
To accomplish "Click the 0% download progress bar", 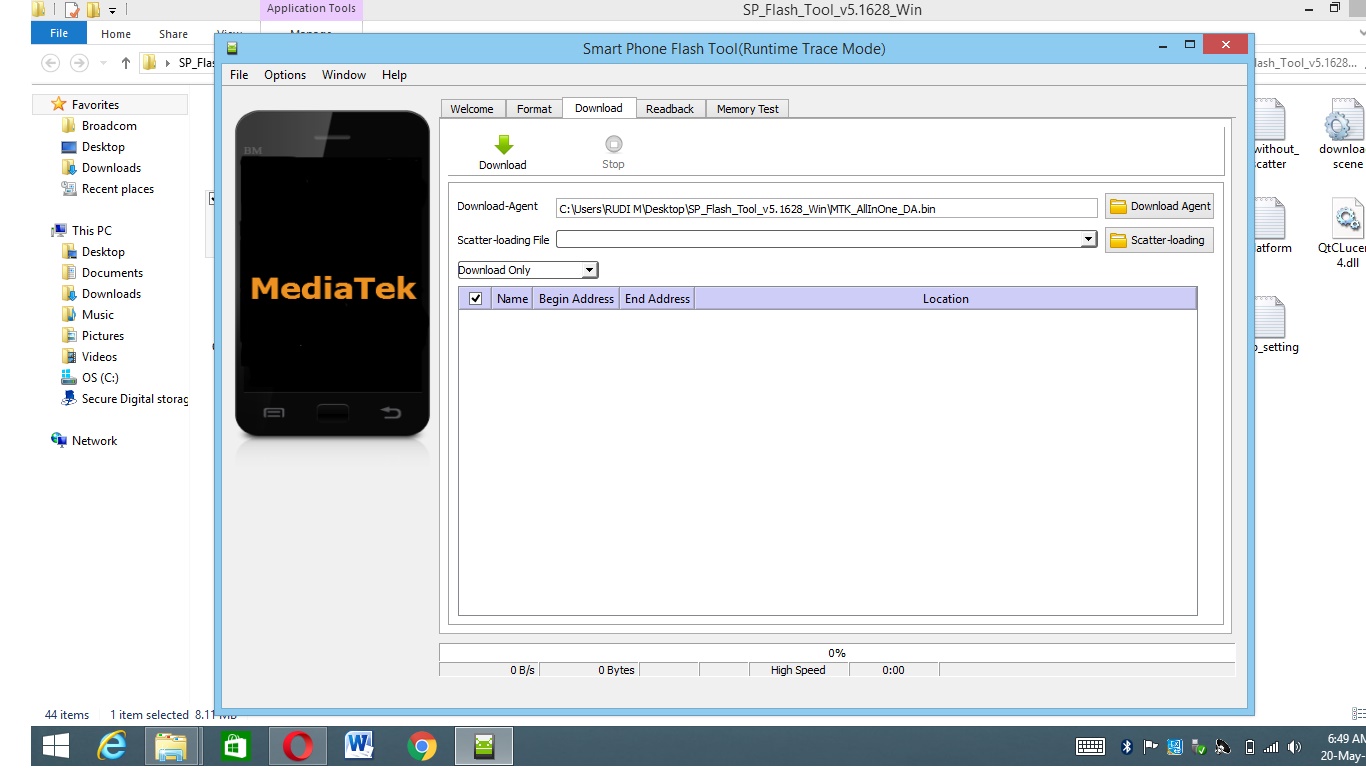I will (837, 653).
